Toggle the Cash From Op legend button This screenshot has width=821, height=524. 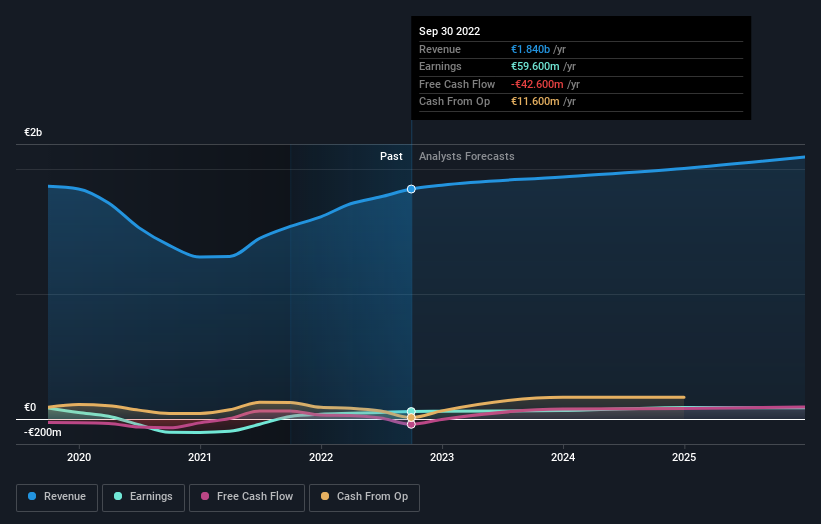(364, 497)
